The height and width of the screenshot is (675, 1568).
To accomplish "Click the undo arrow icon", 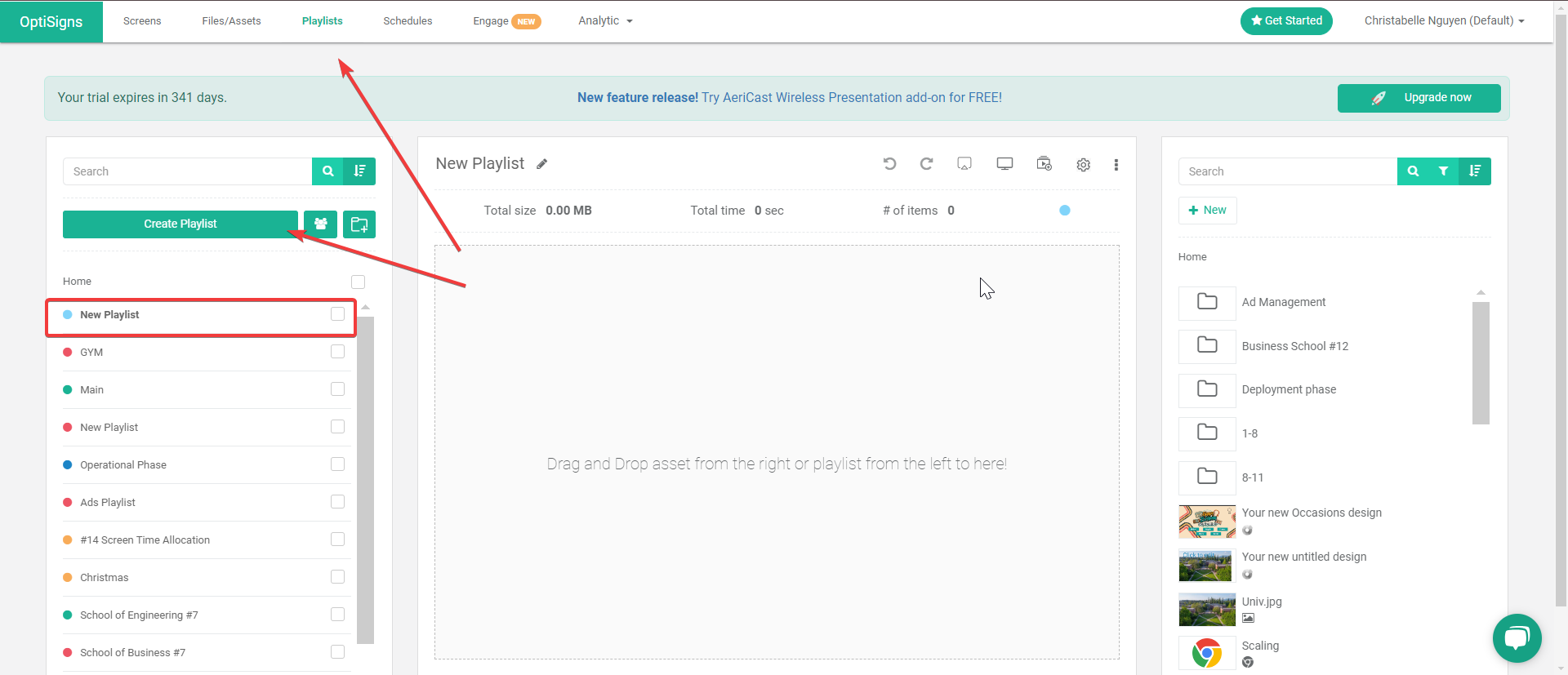I will tap(889, 164).
